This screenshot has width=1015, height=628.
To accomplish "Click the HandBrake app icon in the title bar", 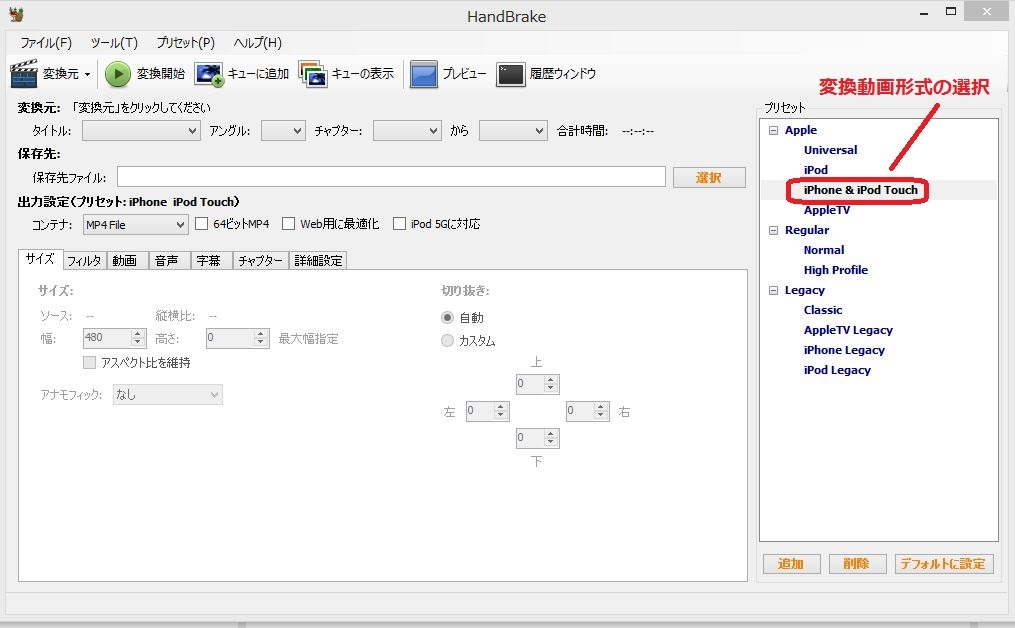I will (16, 14).
